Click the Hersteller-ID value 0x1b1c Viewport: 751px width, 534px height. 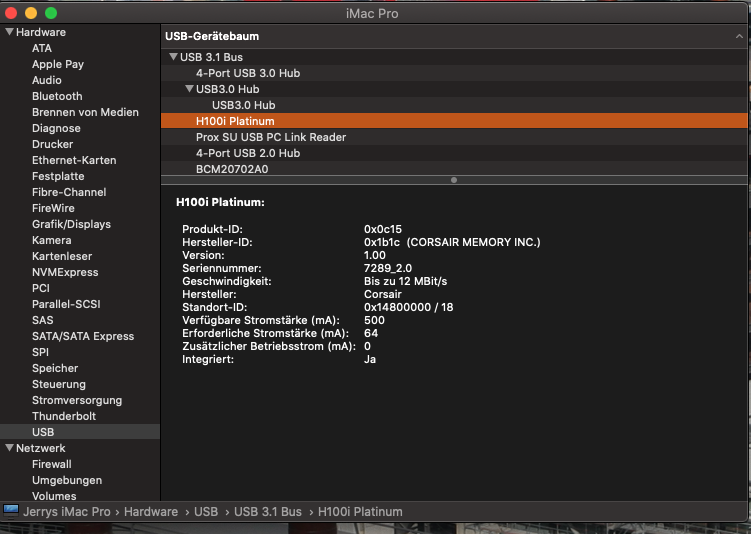point(382,242)
